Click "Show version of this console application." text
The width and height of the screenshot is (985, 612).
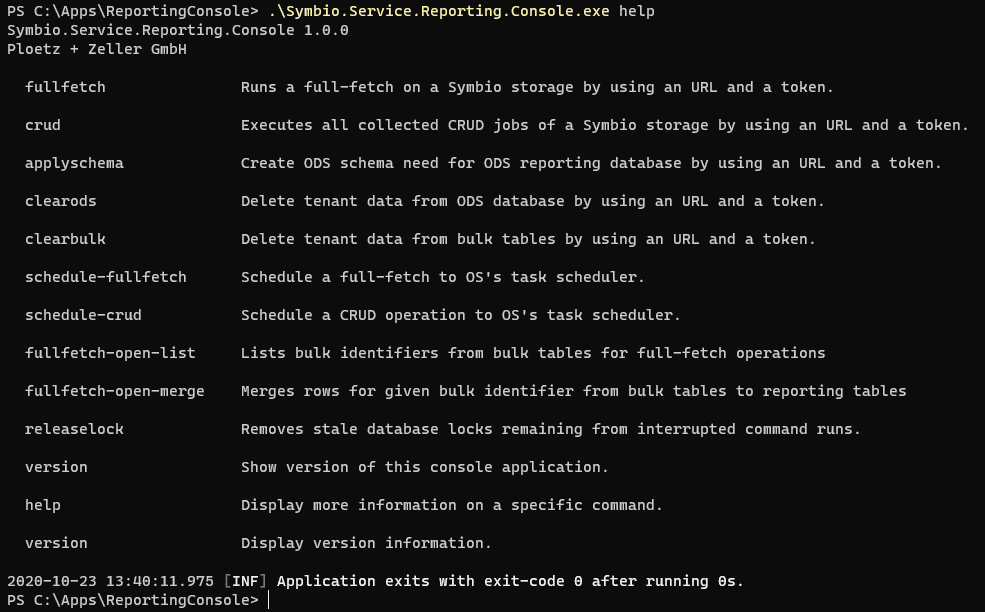[424, 467]
